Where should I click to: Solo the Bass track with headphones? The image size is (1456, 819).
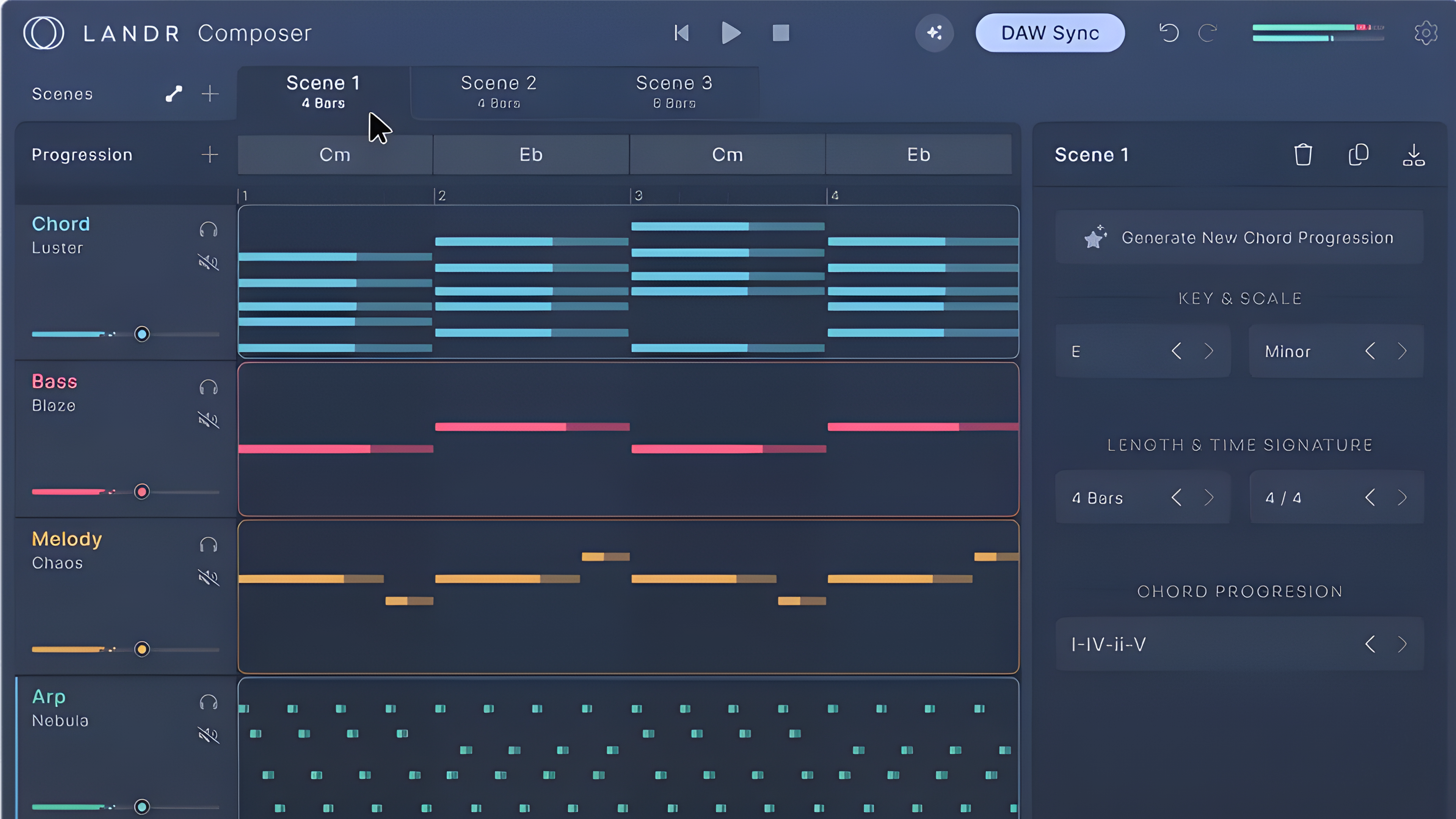pos(209,387)
